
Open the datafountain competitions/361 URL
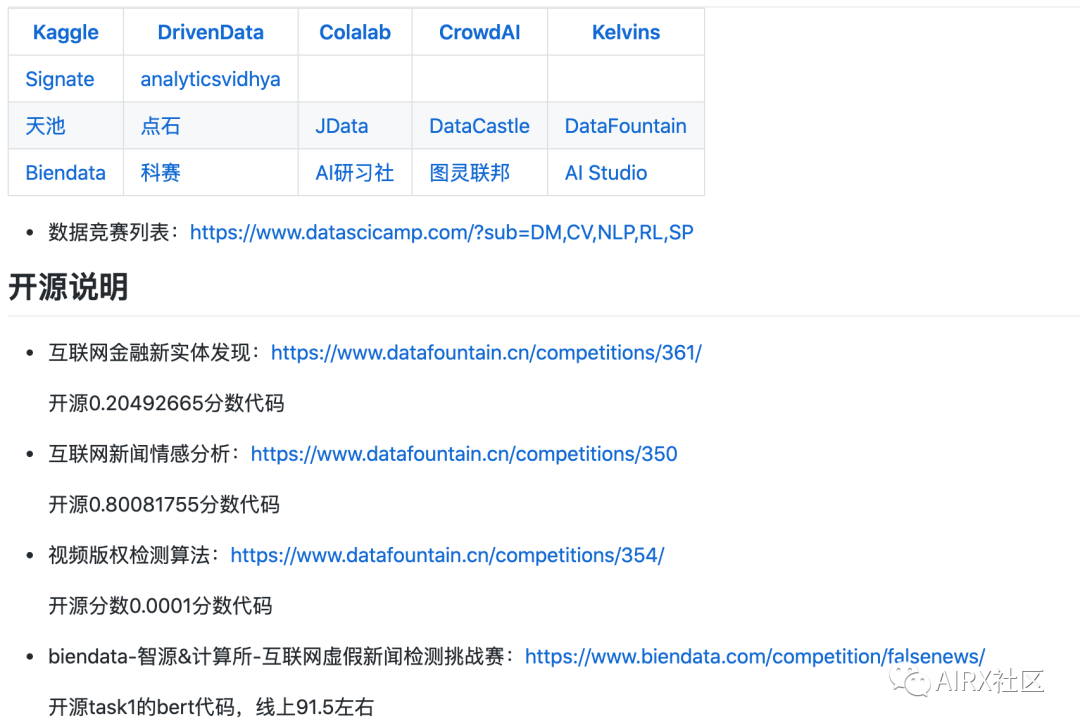[486, 353]
